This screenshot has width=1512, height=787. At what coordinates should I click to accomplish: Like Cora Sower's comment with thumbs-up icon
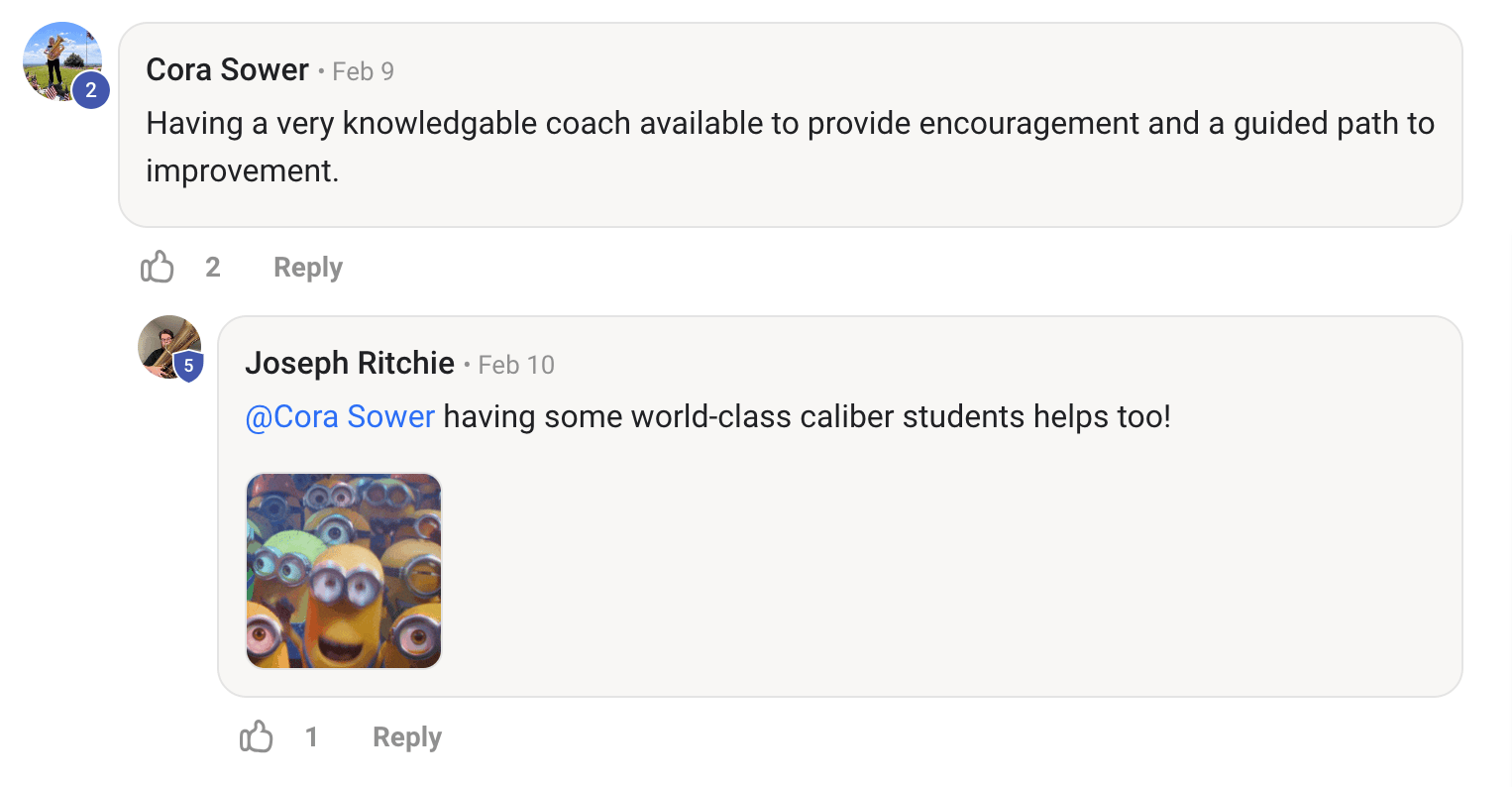click(158, 267)
